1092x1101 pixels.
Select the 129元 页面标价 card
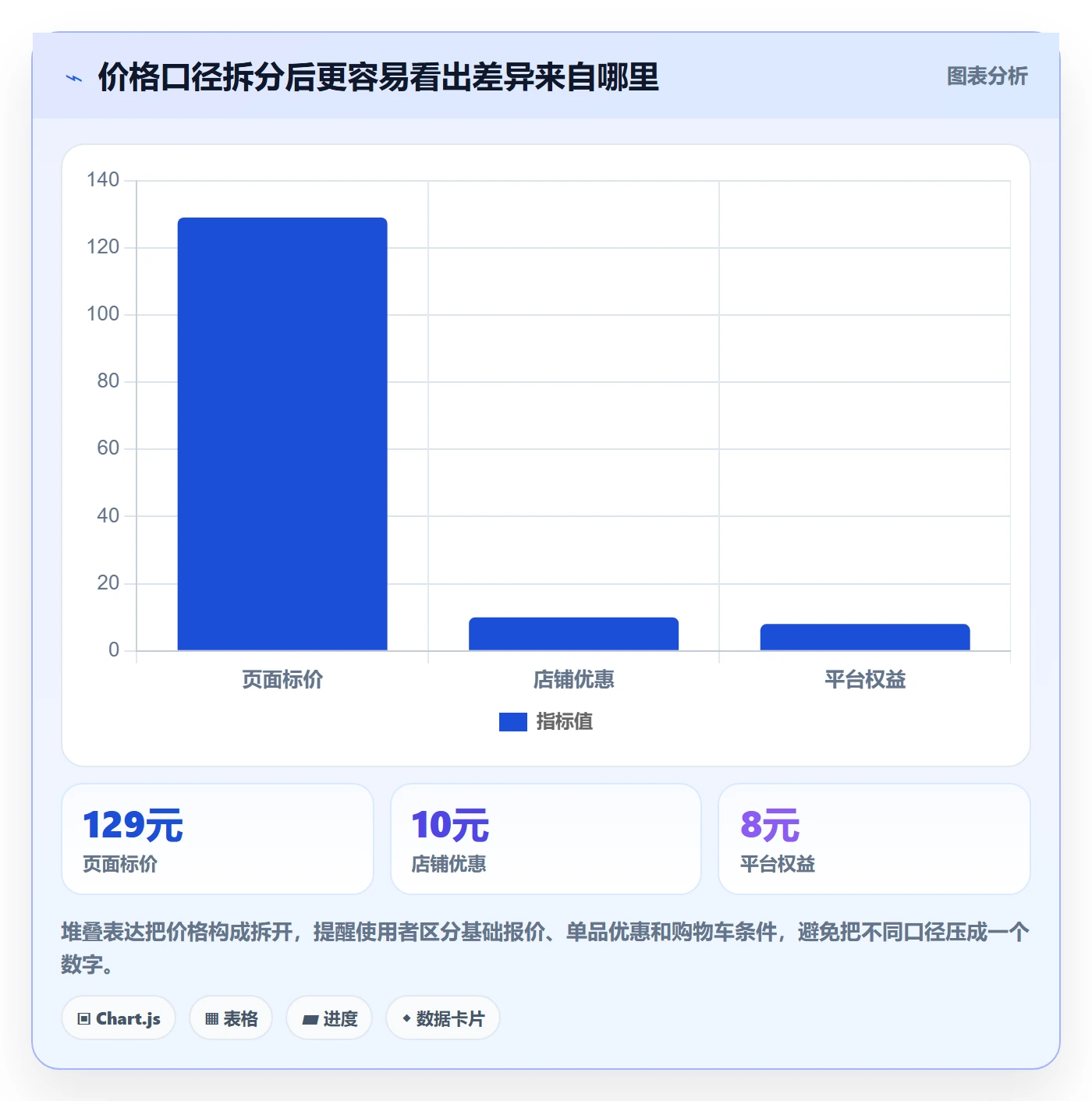(218, 839)
